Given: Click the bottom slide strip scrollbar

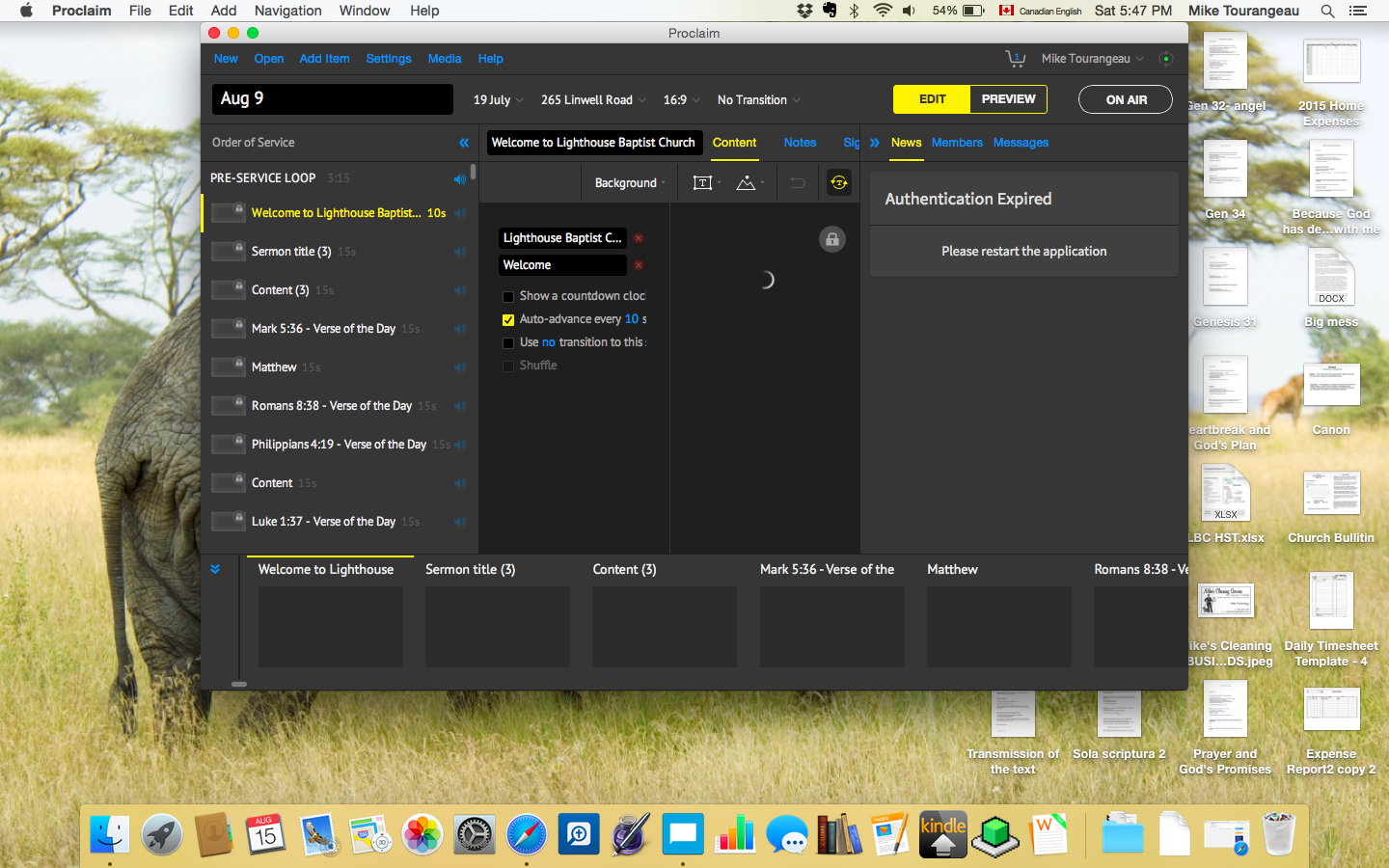Looking at the screenshot, I should click(239, 684).
